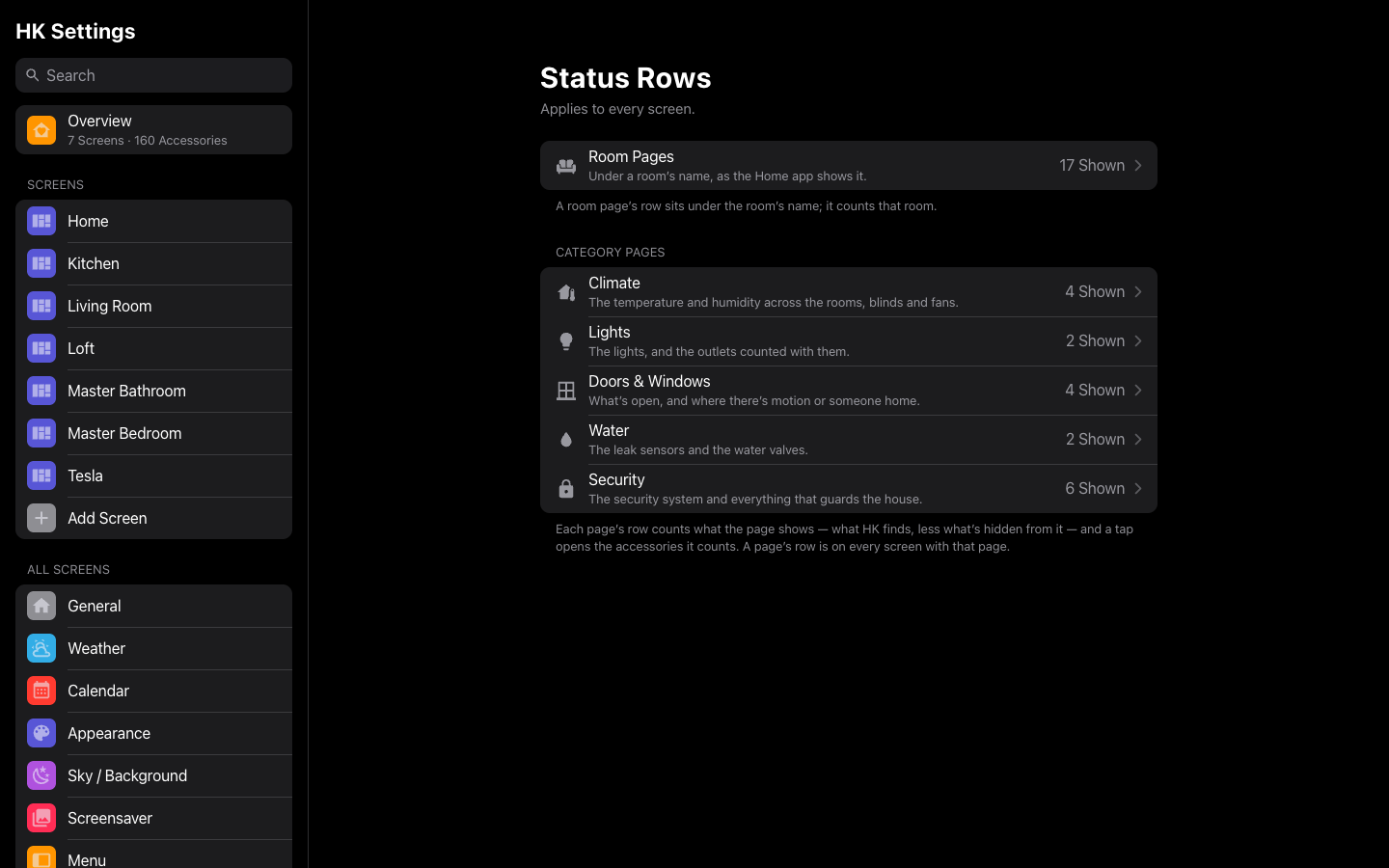This screenshot has width=1389, height=868.
Task: Select Loft in the sidebar
Action: [x=153, y=348]
